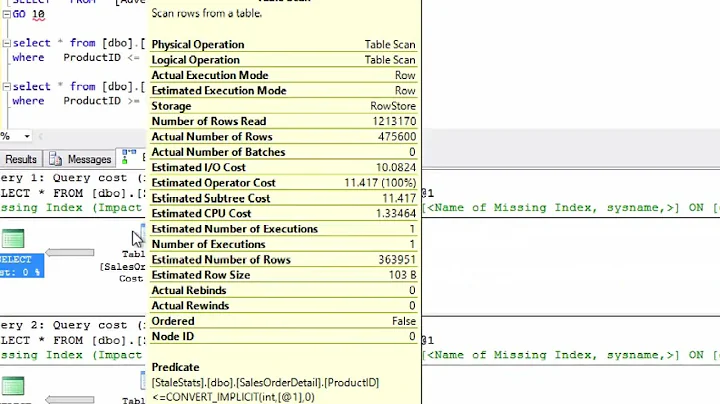Click the execution plan tab icon
Viewport: 720px width, 404px height.
[x=129, y=157]
